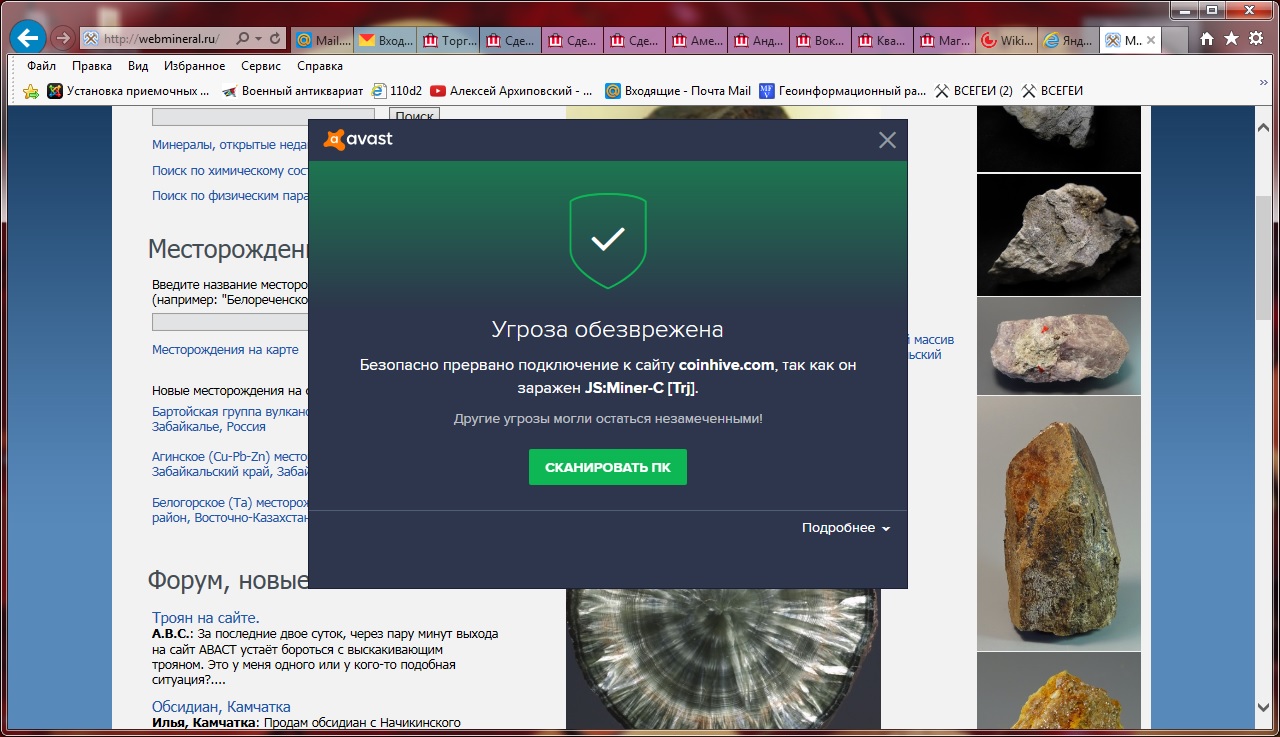This screenshot has width=1280, height=737.
Task: Close the current webmineral tab
Action: pos(1151,40)
